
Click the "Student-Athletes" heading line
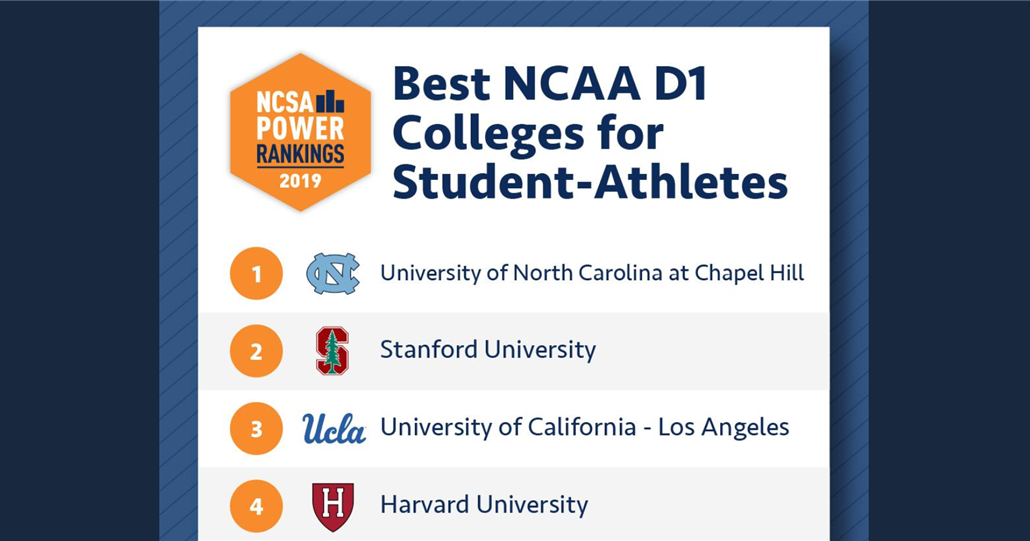tap(590, 182)
